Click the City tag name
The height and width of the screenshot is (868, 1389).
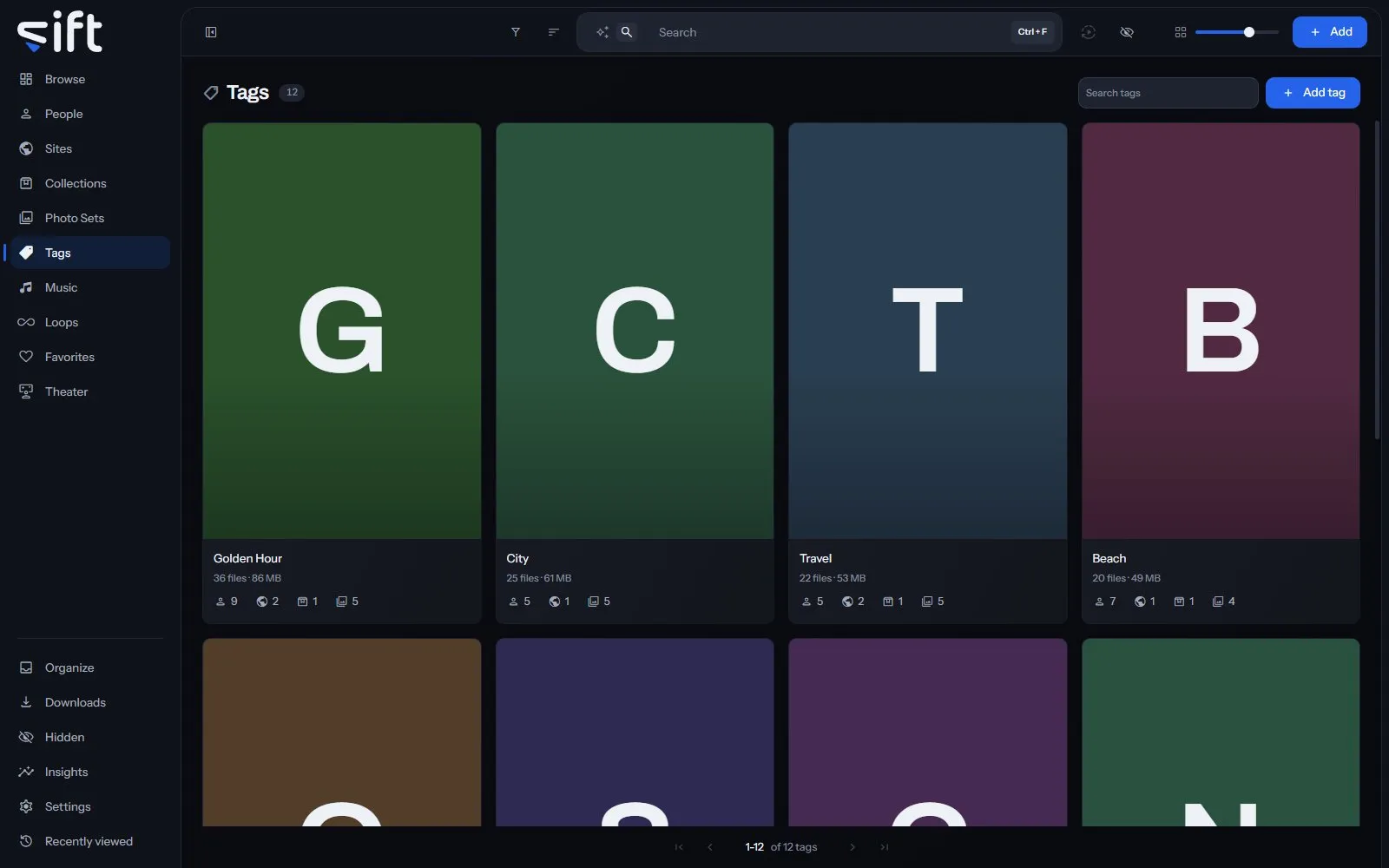(517, 558)
